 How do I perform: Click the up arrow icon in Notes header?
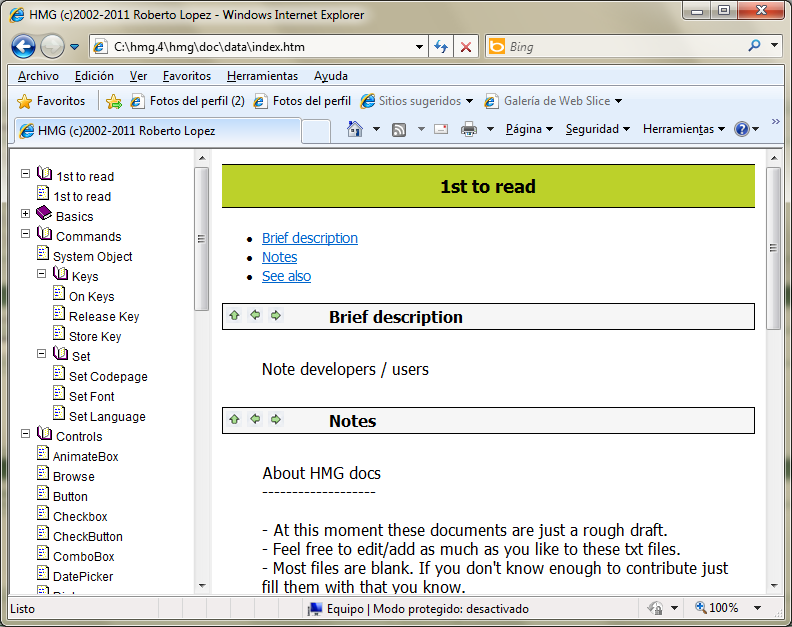(234, 419)
